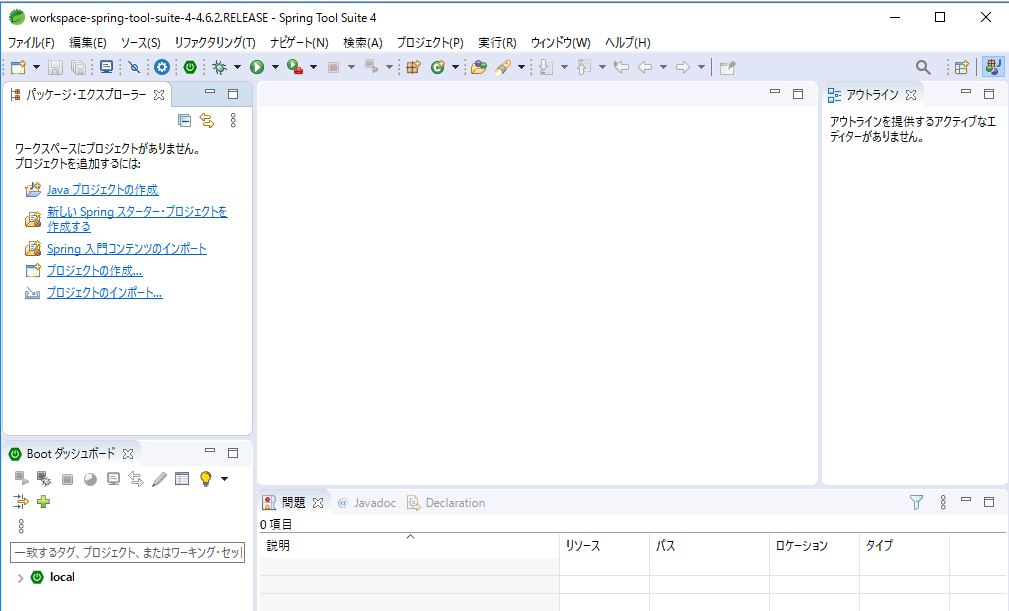Click the New Java Class green C icon

[x=438, y=67]
